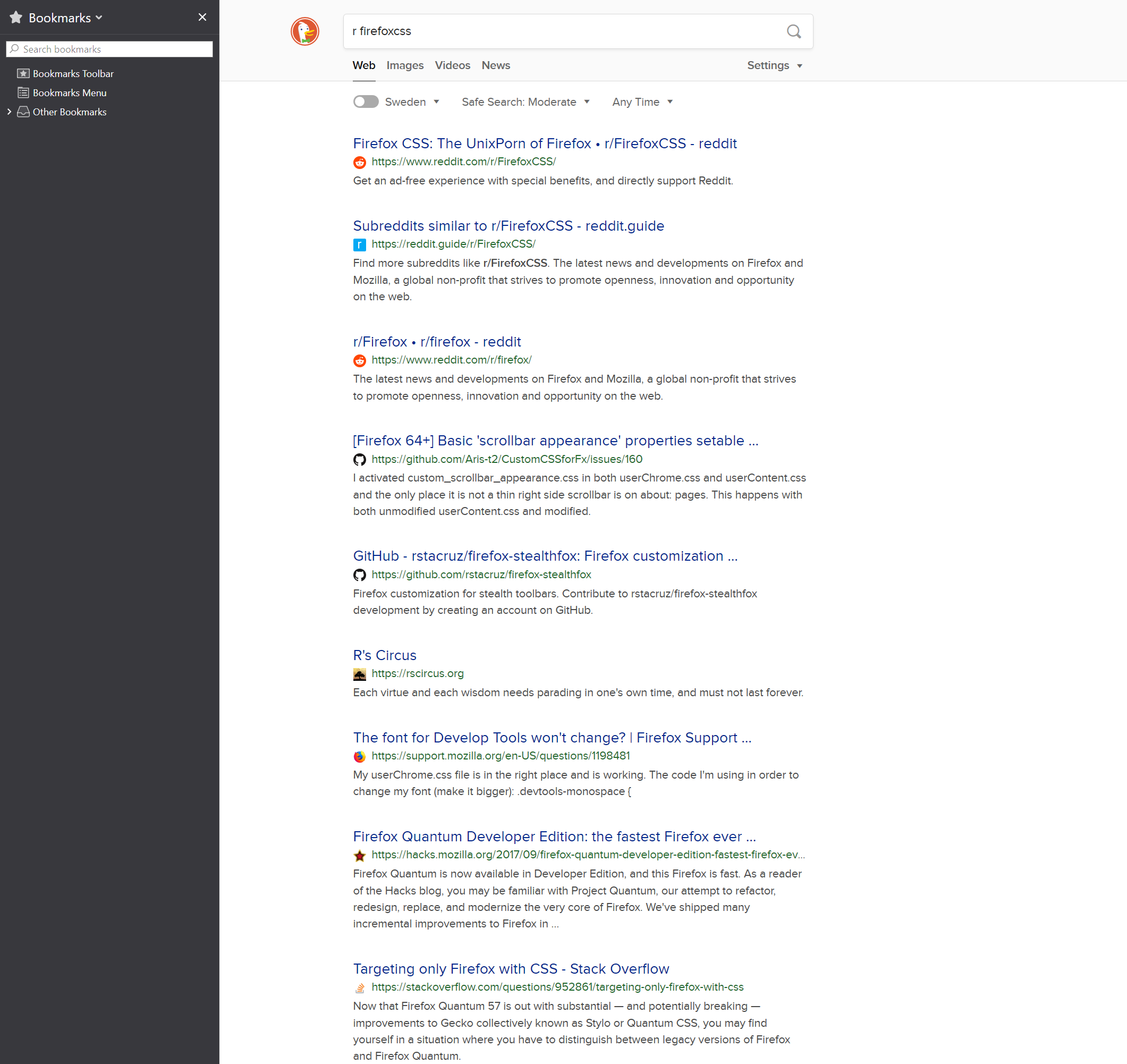Click the Bookmarks star icon in sidebar header

coord(16,18)
